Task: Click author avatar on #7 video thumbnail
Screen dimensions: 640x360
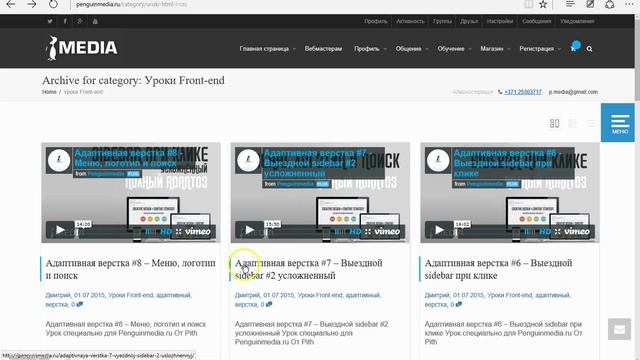Action: click(249, 160)
